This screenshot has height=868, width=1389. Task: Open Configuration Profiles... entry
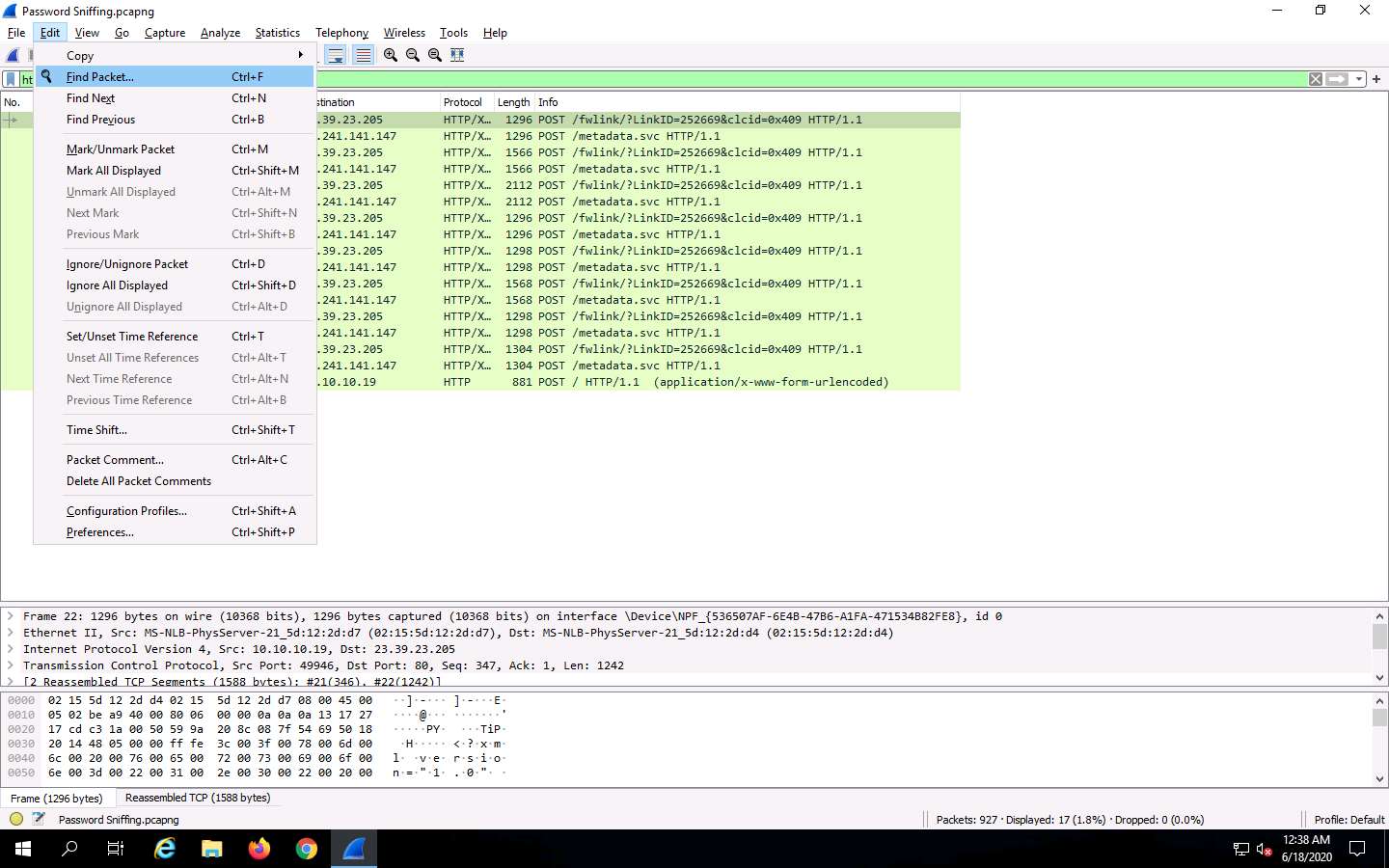click(x=175, y=510)
